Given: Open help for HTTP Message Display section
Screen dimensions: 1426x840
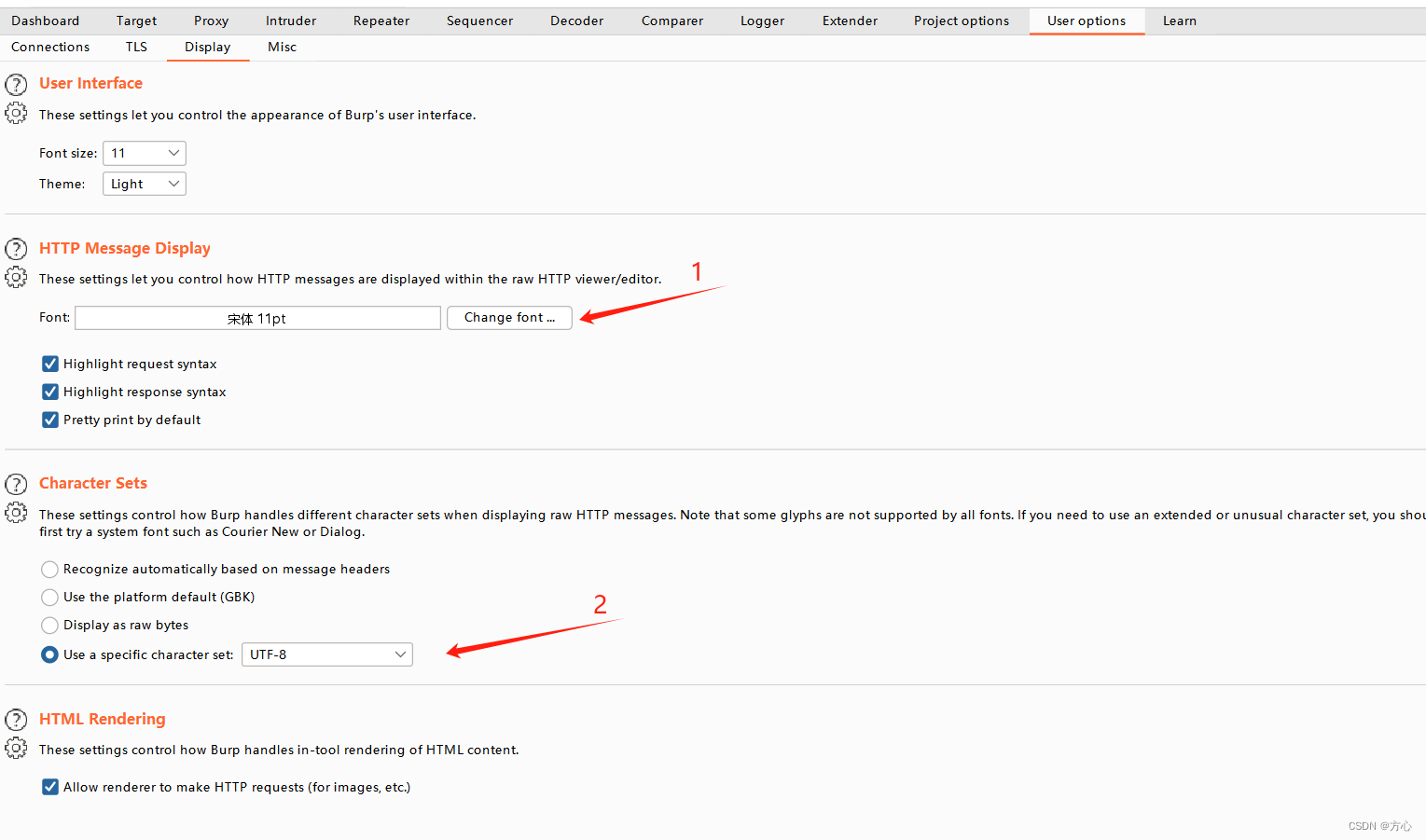Looking at the screenshot, I should point(16,249).
